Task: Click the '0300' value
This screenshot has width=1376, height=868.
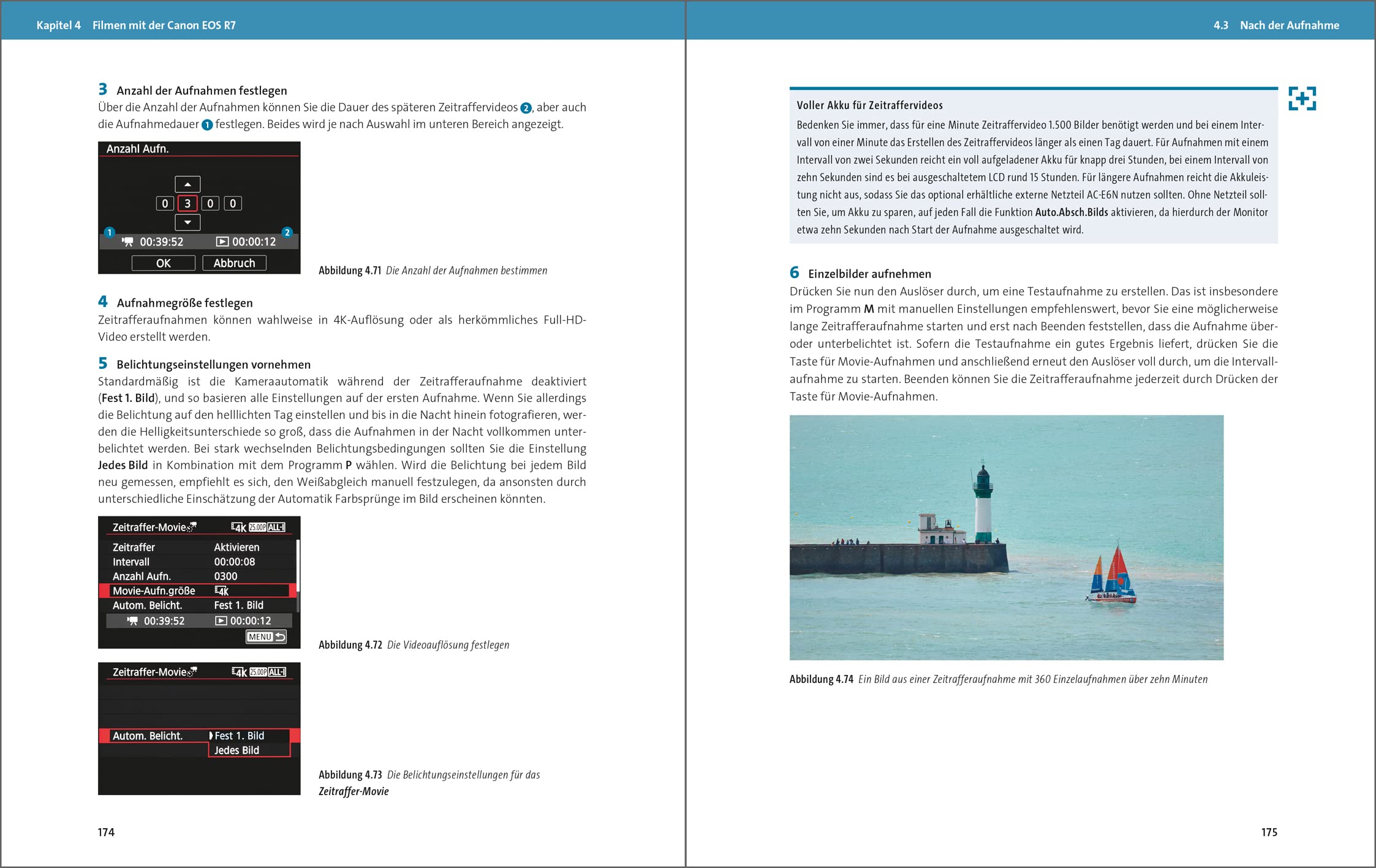Action: (225, 576)
